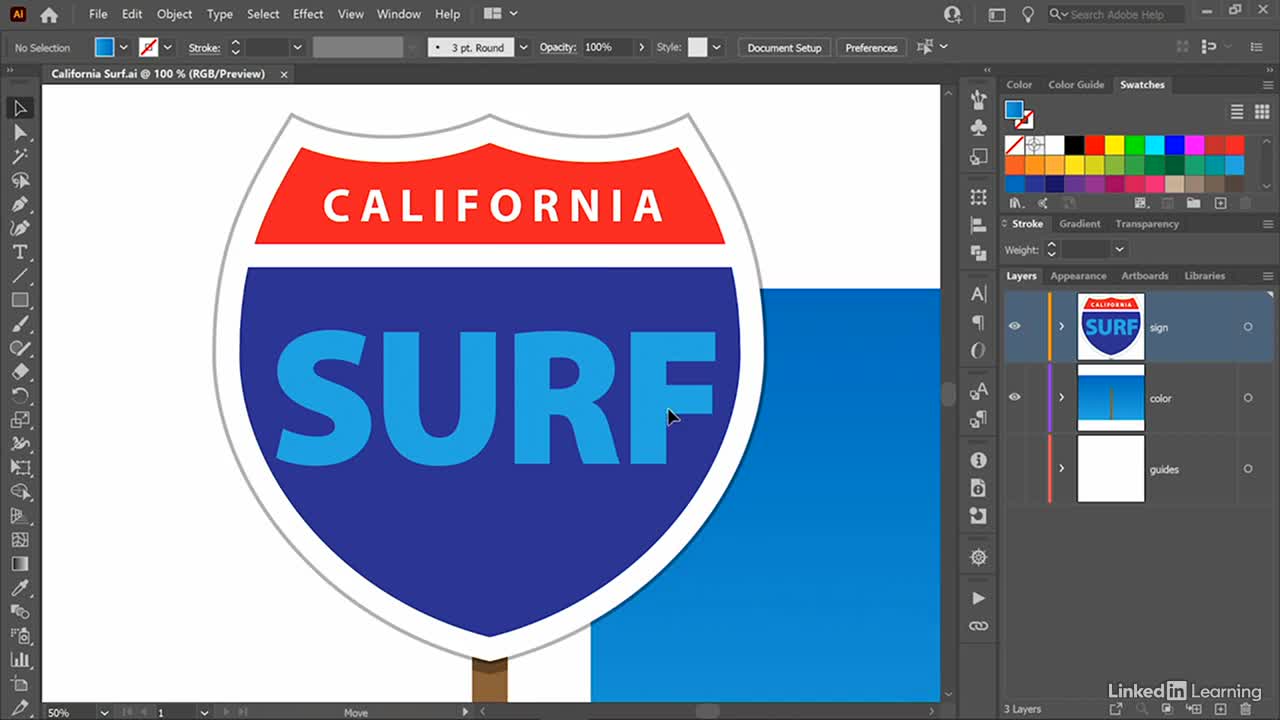The image size is (1280, 720).
Task: Create new layer in Layers panel
Action: point(1219,709)
